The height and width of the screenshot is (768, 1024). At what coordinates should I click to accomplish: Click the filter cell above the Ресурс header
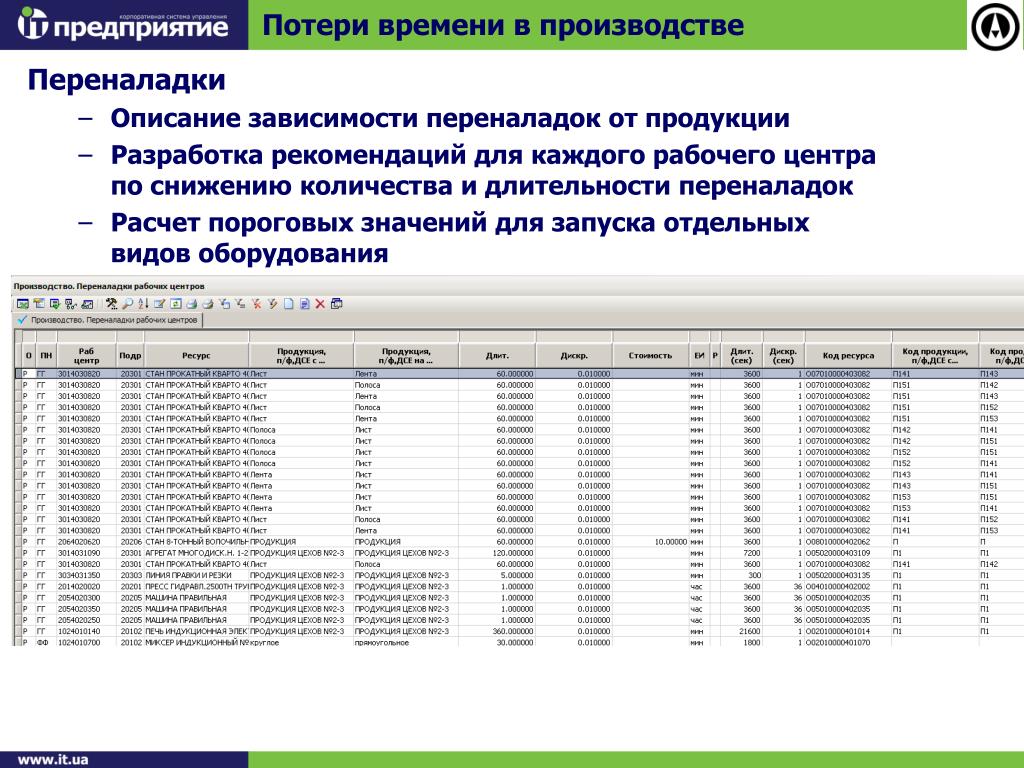(x=196, y=336)
